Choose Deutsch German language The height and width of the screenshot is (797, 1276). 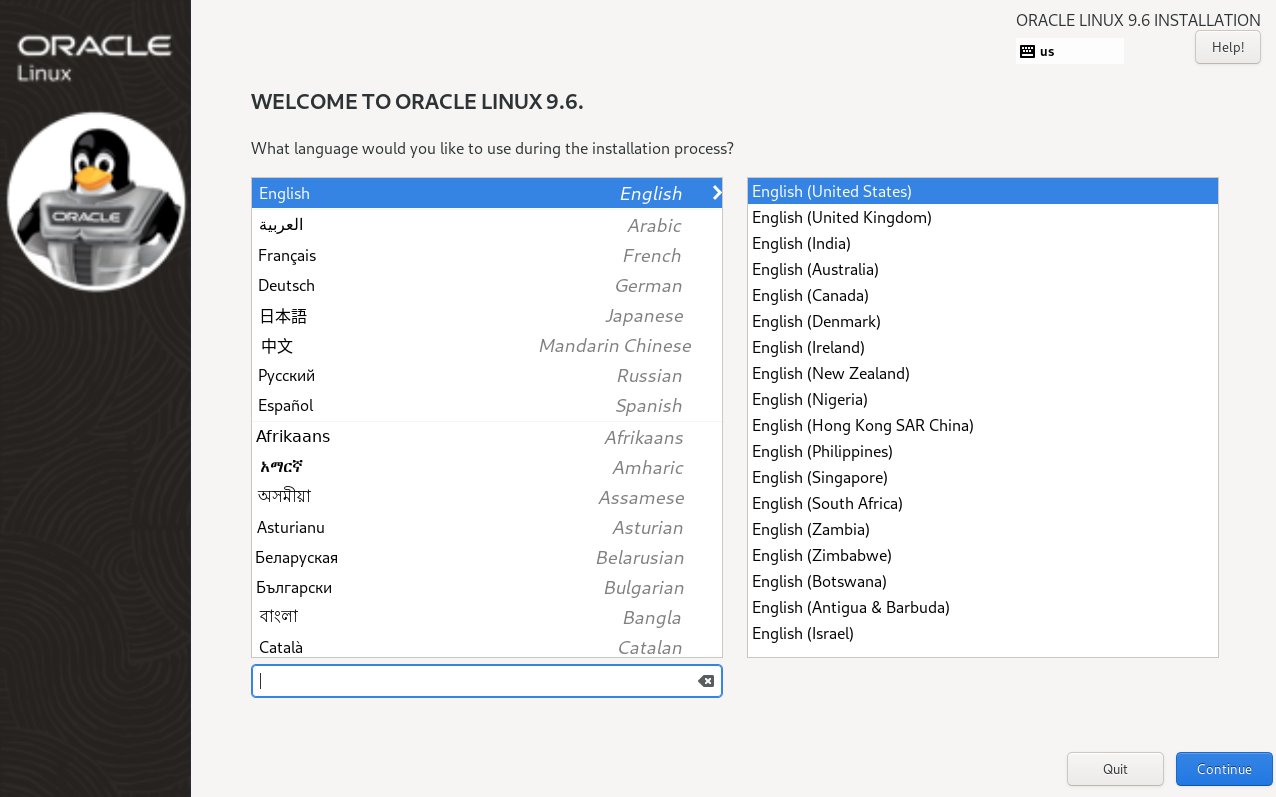point(287,286)
